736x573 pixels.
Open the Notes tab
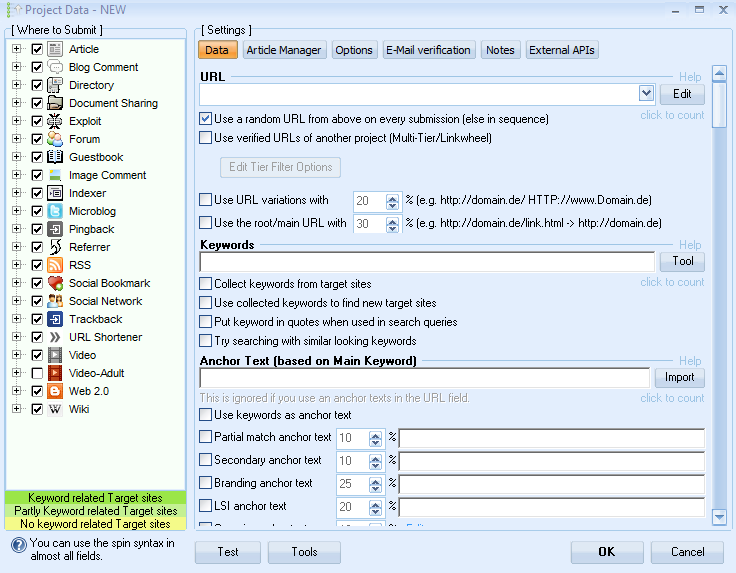tap(500, 50)
